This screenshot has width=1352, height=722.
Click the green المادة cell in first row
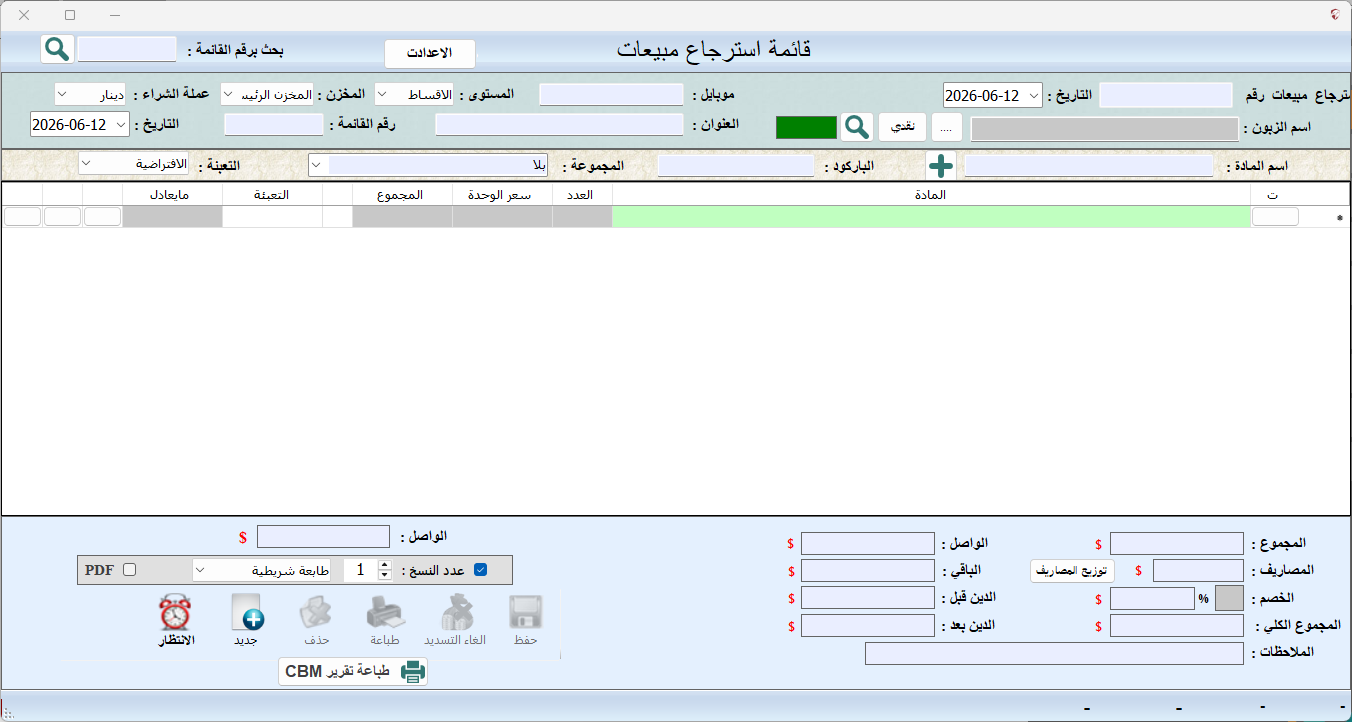931,216
